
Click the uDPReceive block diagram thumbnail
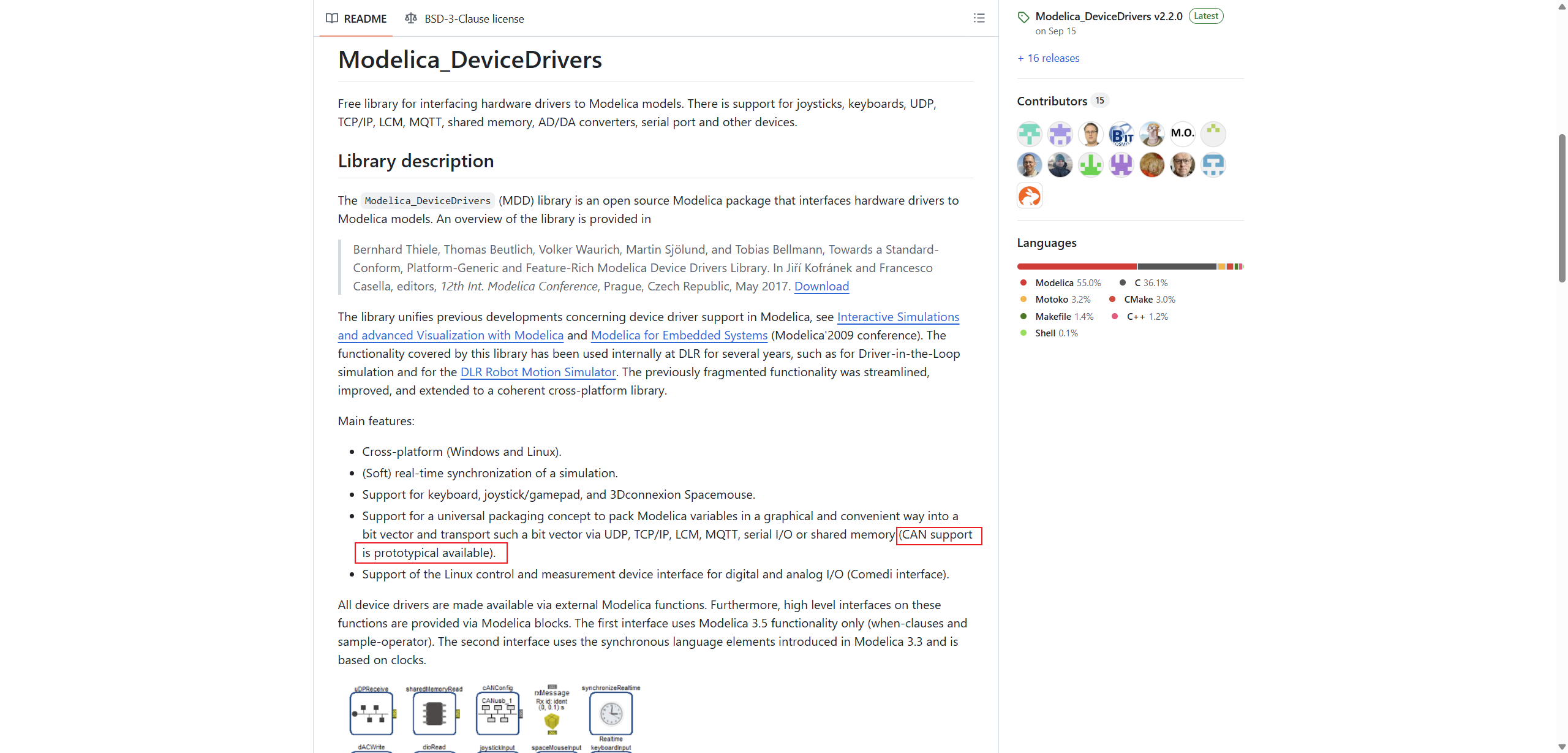[371, 711]
